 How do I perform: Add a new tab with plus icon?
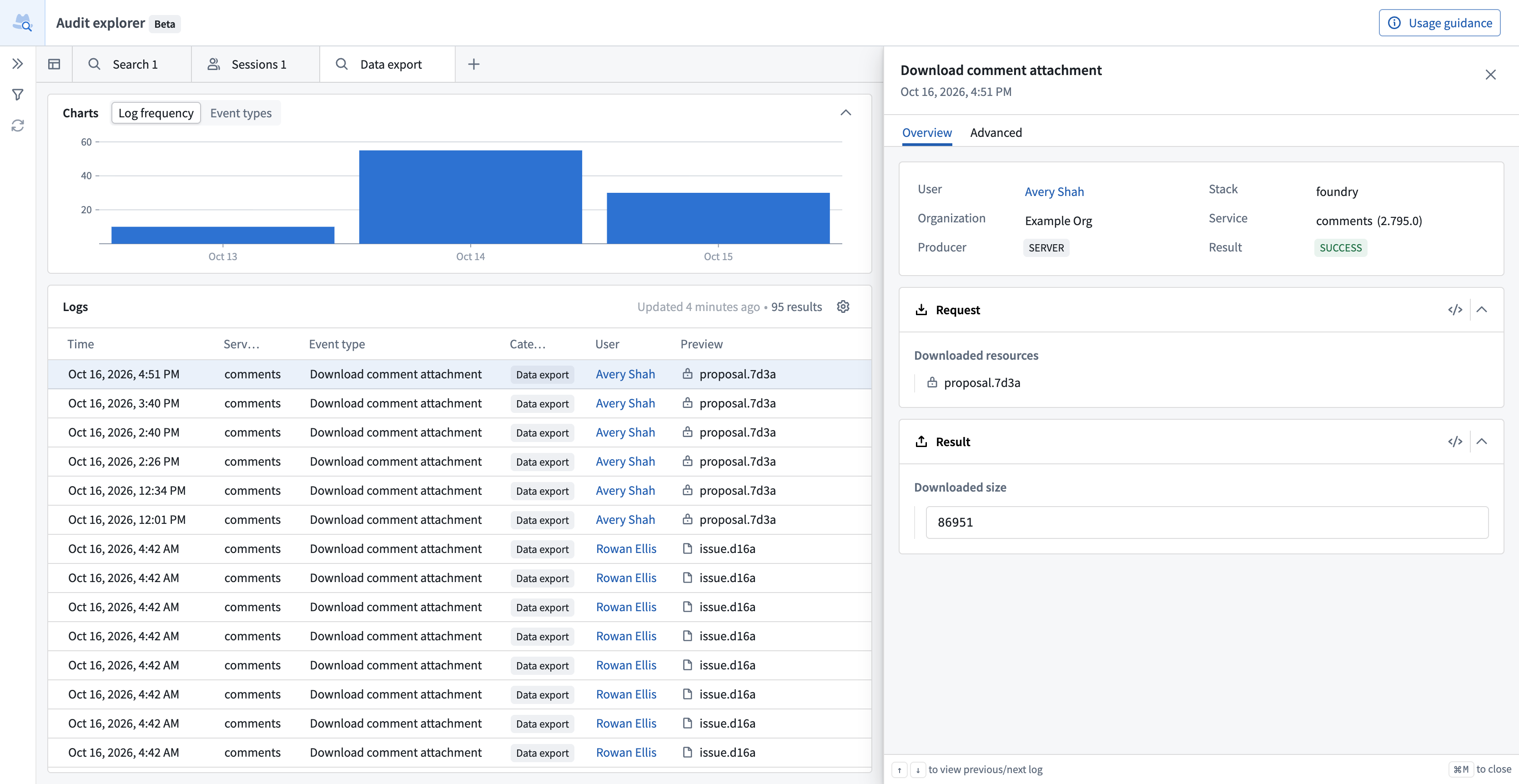(x=473, y=64)
